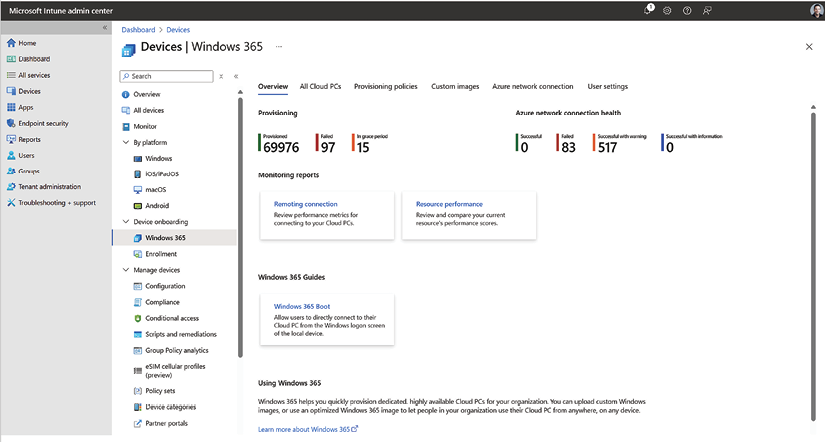Open settings gear in top bar
The image size is (825, 442).
click(x=667, y=11)
